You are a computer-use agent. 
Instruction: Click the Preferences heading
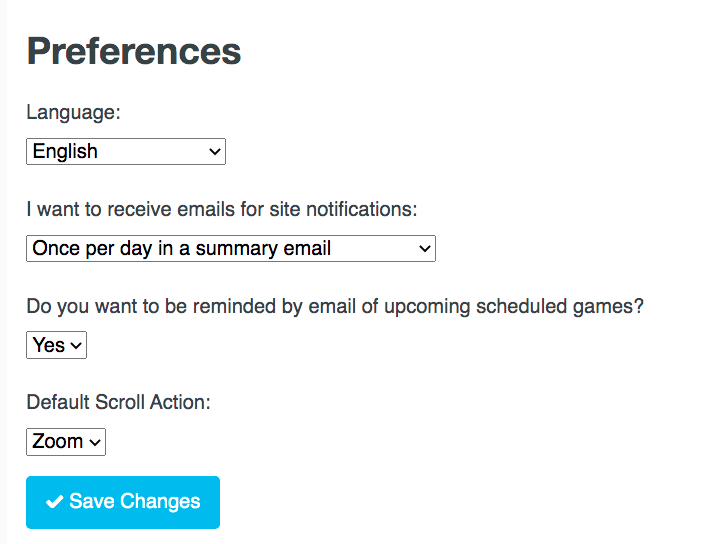point(134,51)
